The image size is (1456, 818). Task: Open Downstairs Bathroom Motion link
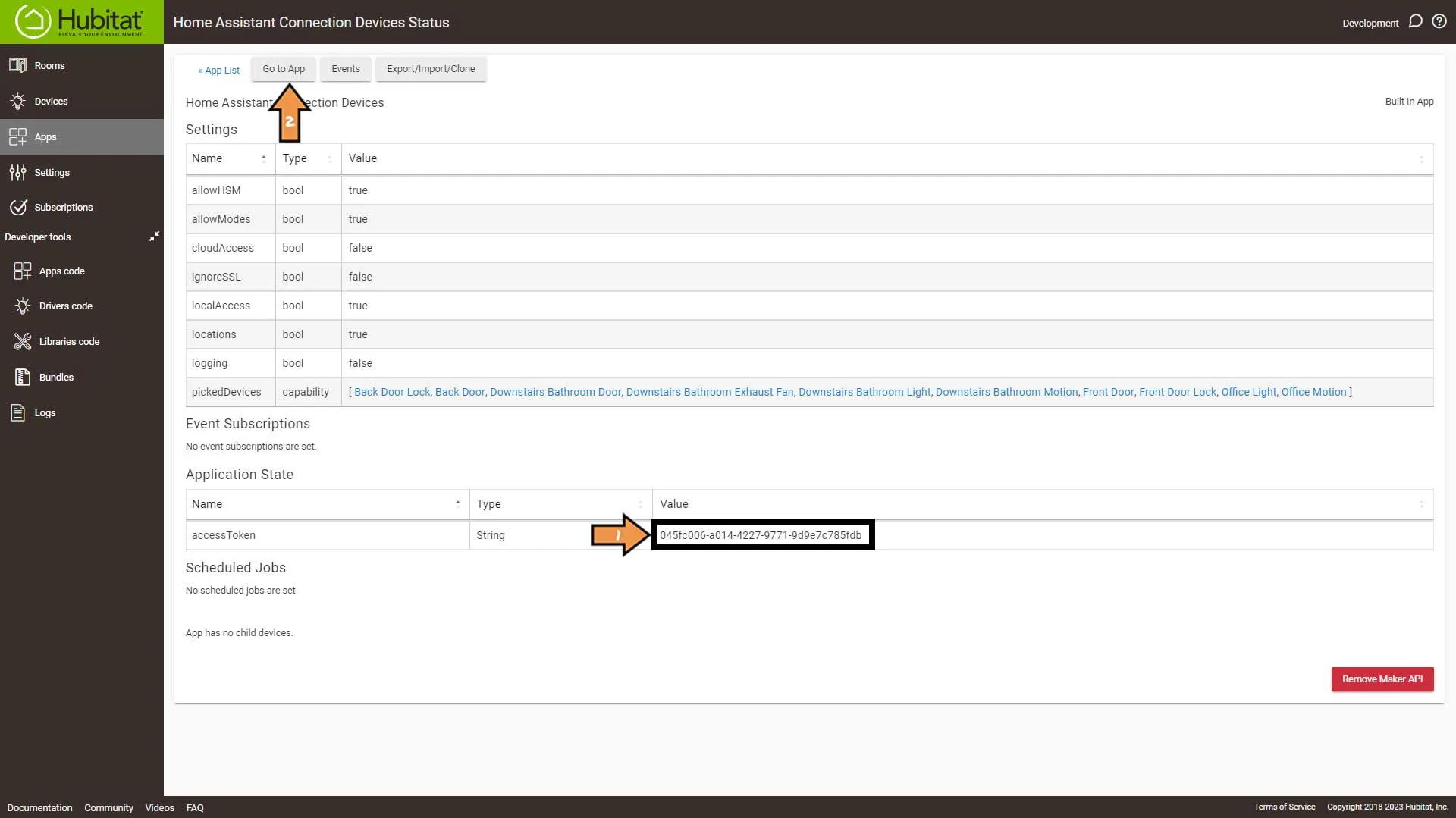point(1006,392)
